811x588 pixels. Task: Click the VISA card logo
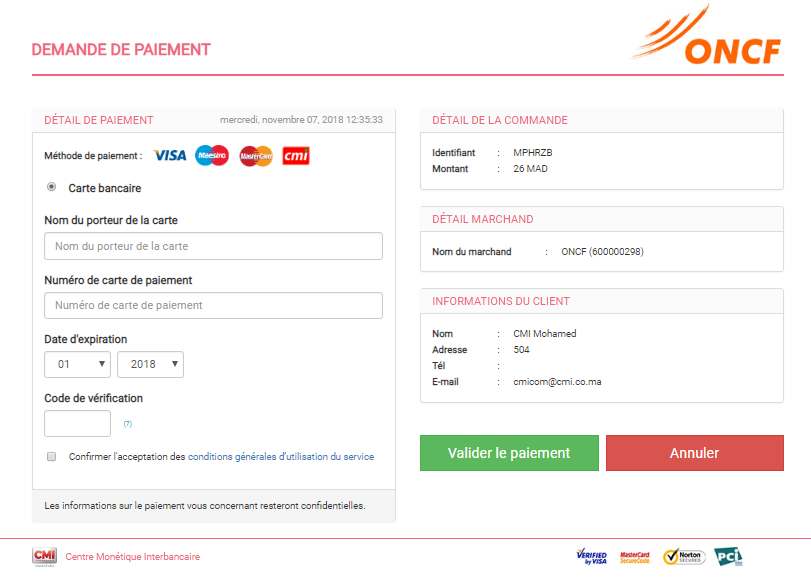(x=170, y=155)
